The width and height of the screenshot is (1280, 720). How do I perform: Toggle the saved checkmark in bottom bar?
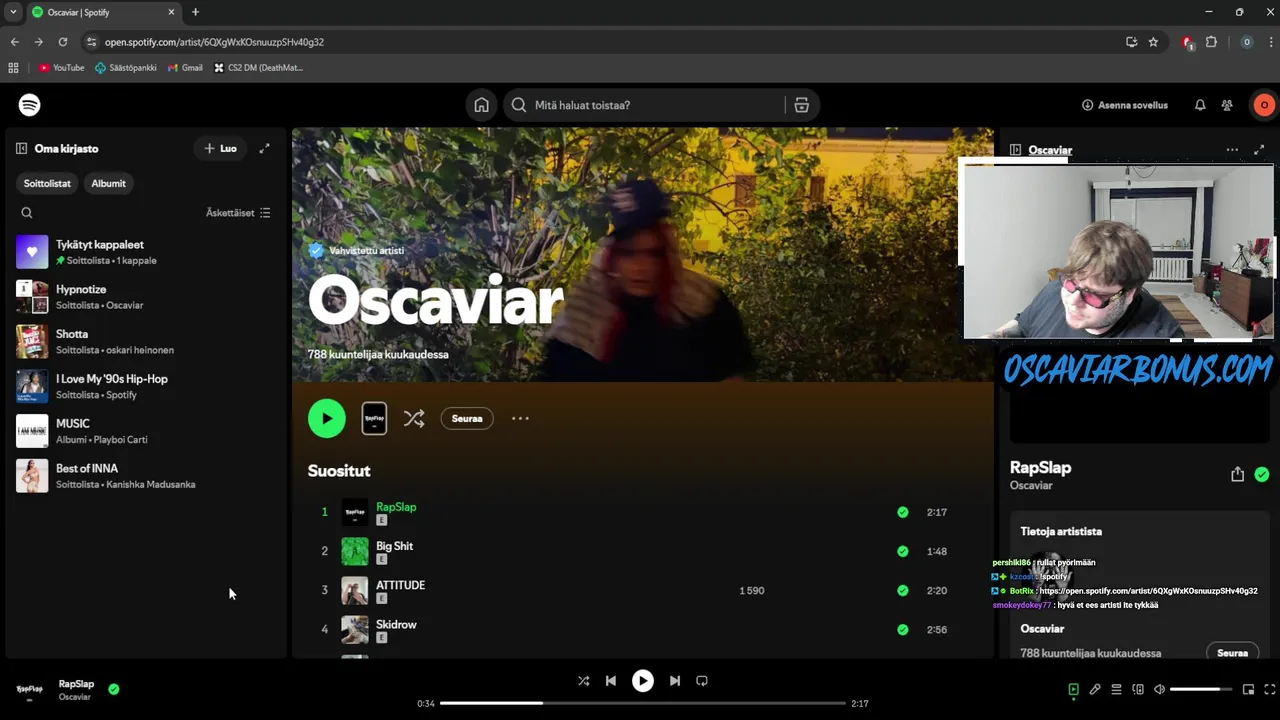[x=114, y=689]
